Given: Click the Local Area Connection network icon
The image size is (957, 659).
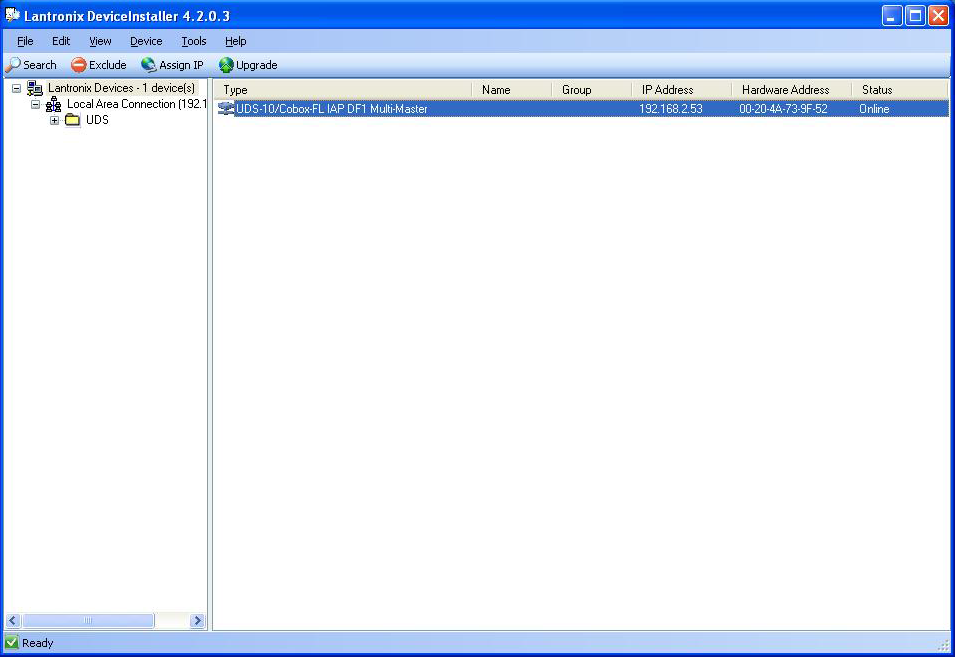Looking at the screenshot, I should [x=54, y=104].
